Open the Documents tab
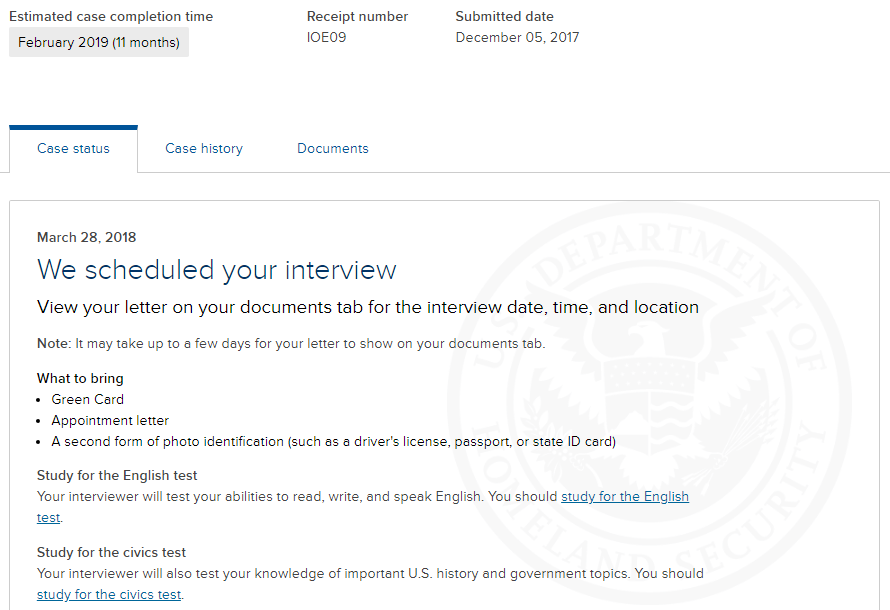 (x=333, y=149)
